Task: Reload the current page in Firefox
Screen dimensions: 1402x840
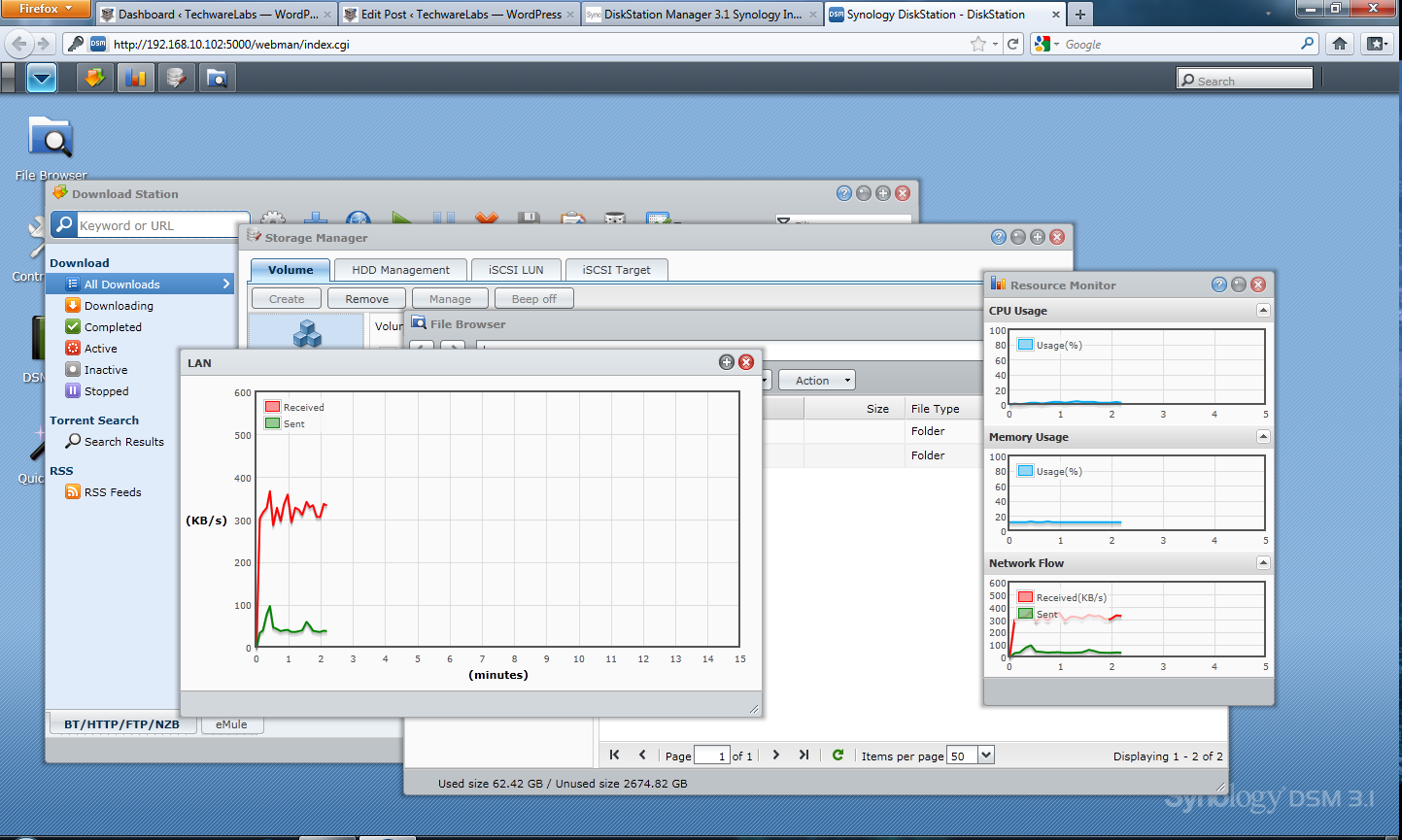Action: 1013,44
